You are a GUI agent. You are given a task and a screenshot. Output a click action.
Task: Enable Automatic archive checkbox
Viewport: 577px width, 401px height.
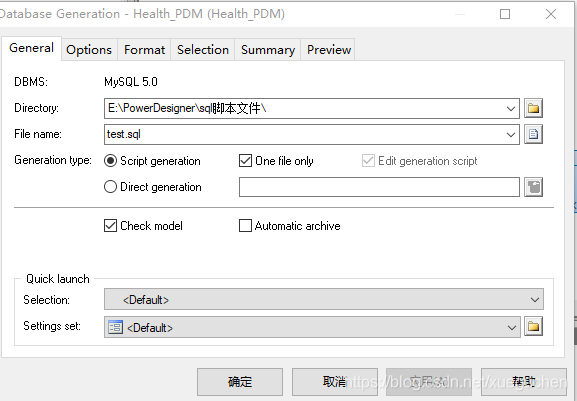(245, 226)
